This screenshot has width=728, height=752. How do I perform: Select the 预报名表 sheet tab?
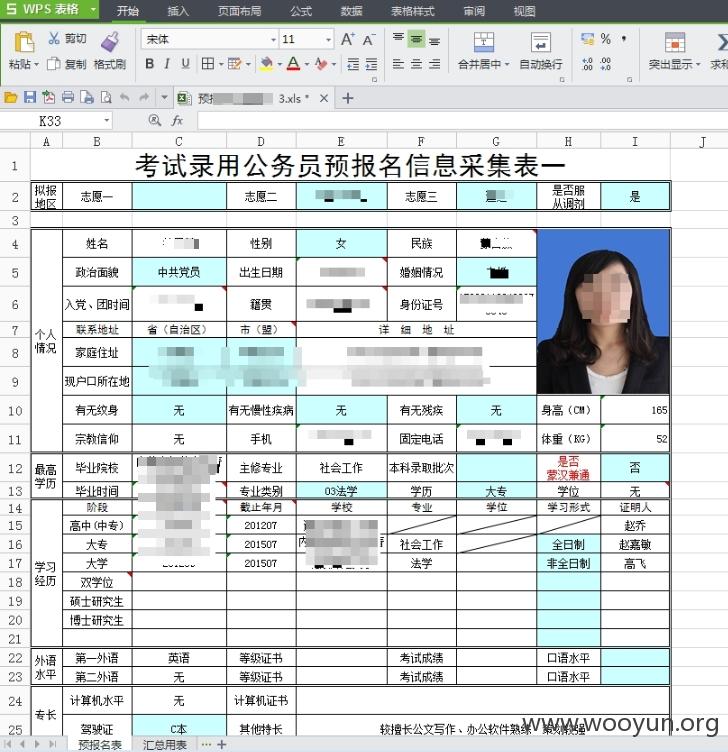pyautogui.click(x=100, y=744)
